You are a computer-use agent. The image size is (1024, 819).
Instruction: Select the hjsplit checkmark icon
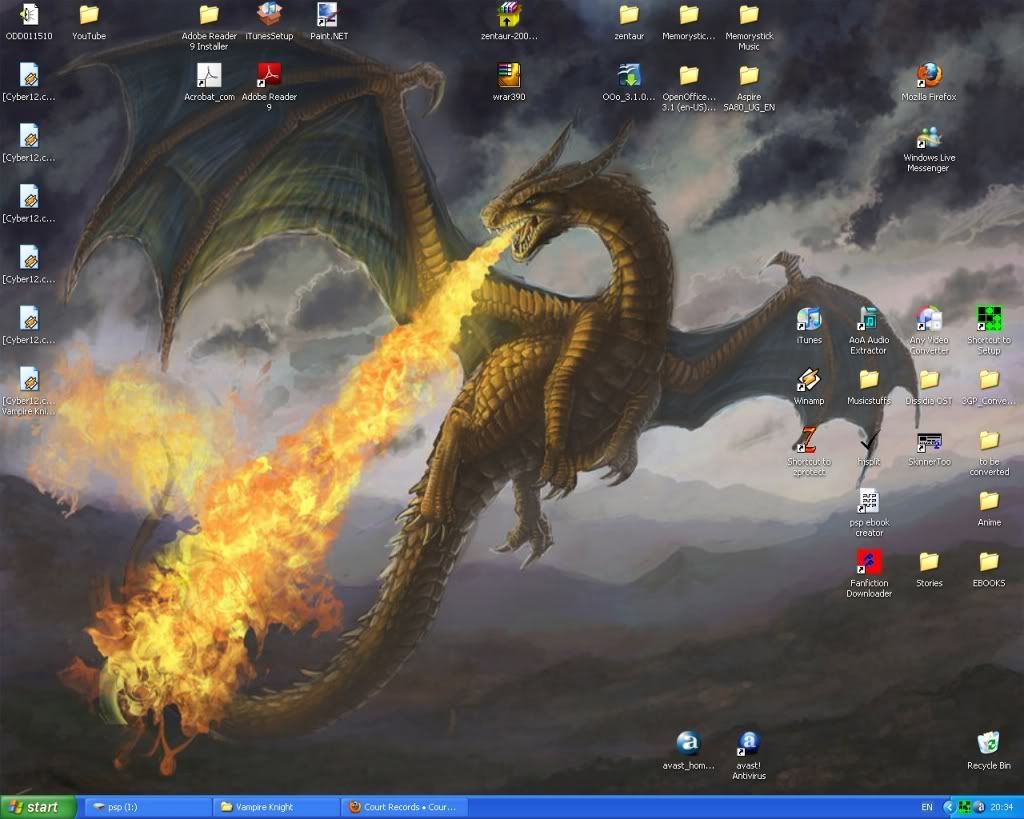(x=869, y=442)
